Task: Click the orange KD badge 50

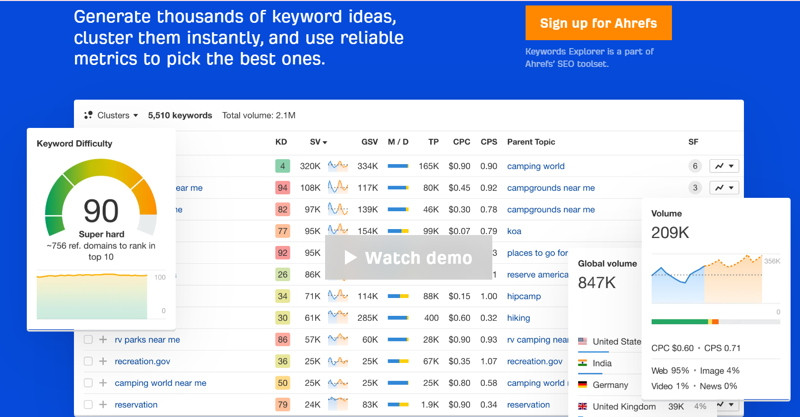Action: click(282, 383)
